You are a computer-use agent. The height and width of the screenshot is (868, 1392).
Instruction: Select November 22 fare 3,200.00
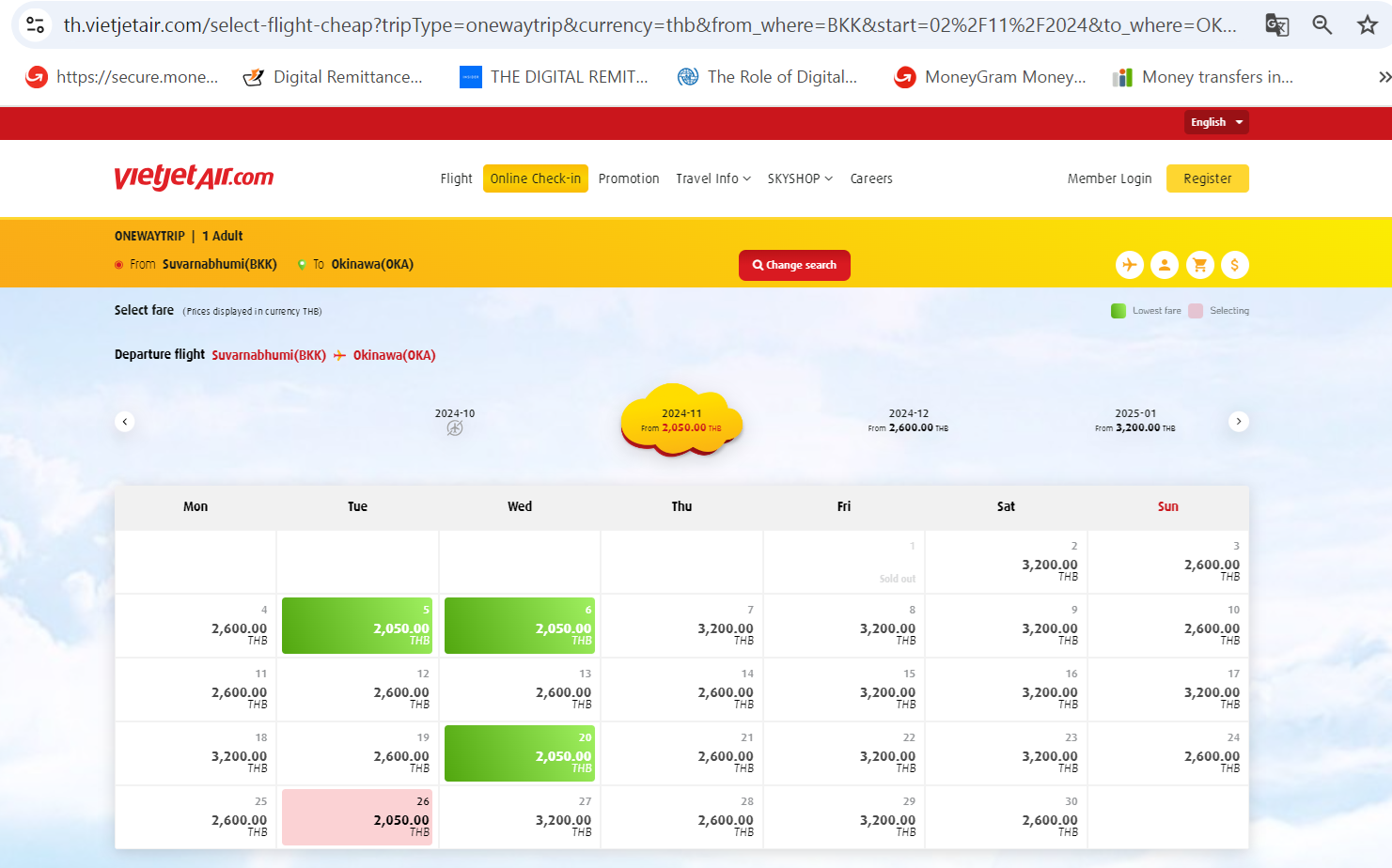click(x=844, y=753)
